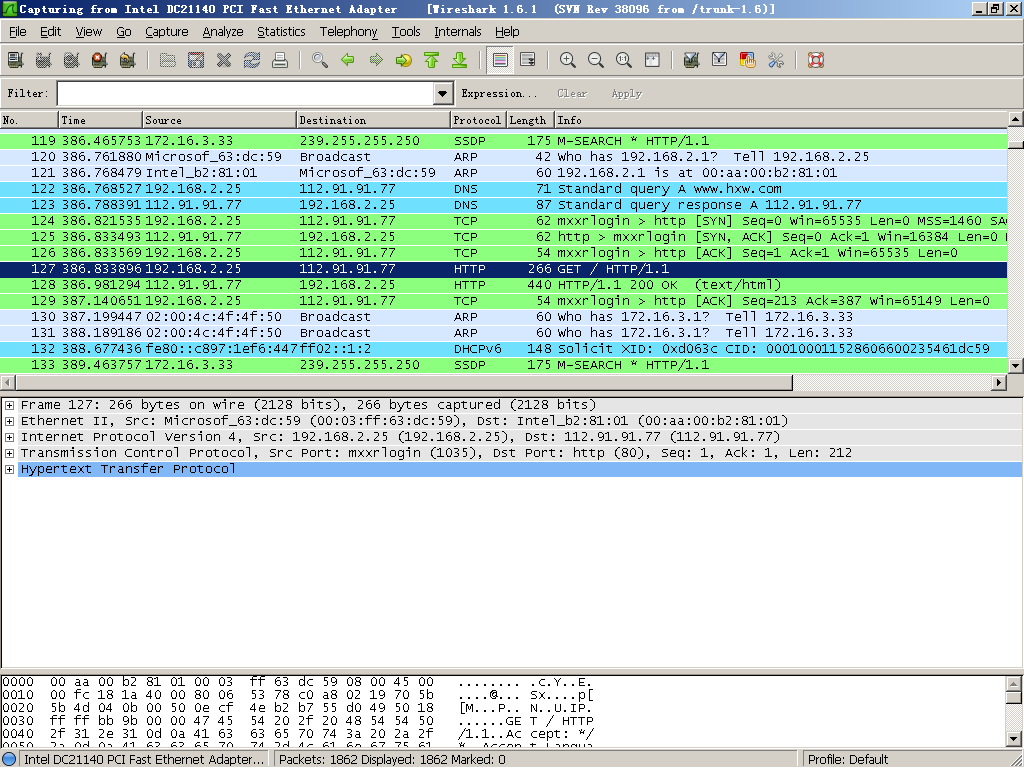Go back in packet history arrow

tap(348, 61)
